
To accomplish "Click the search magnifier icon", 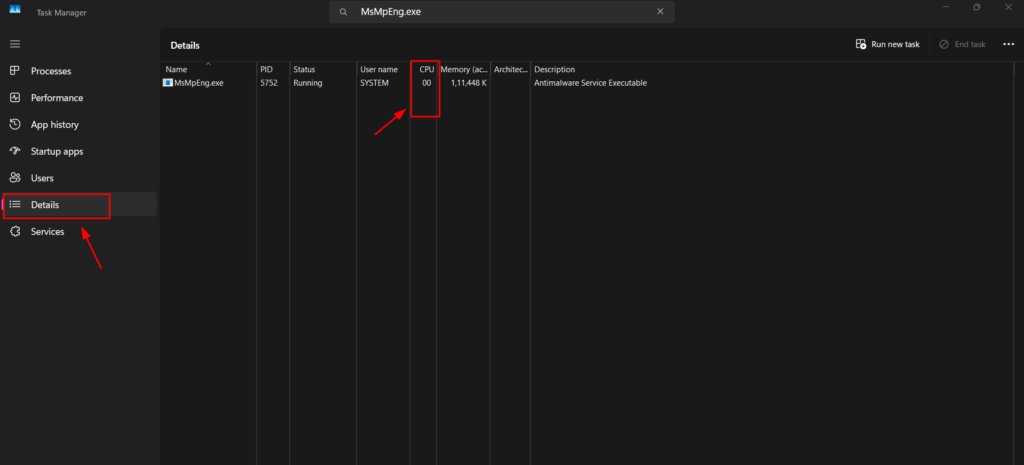I will pyautogui.click(x=344, y=12).
